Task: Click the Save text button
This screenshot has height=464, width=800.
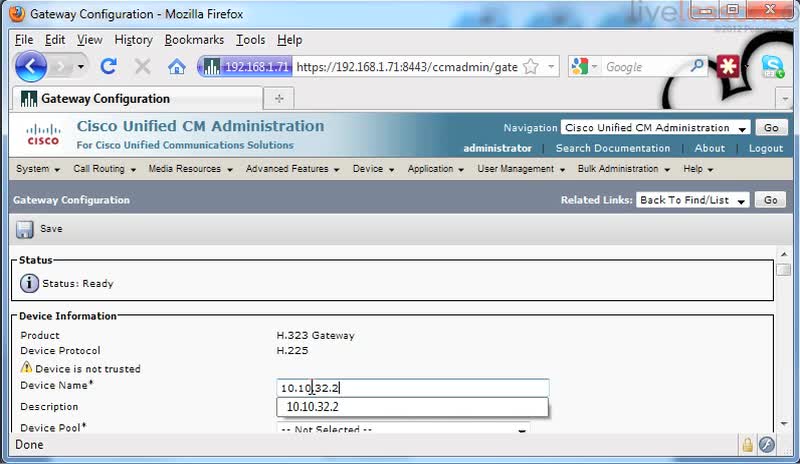Action: pyautogui.click(x=51, y=229)
